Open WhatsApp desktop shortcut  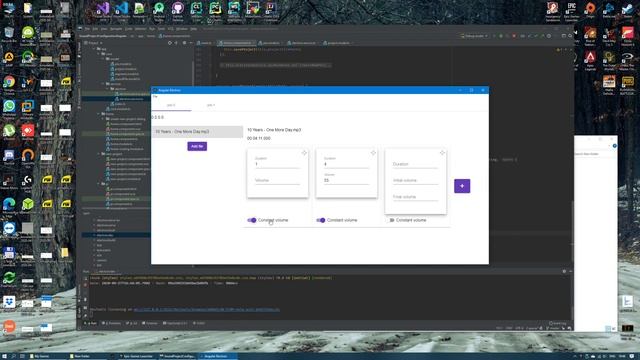tap(9, 109)
